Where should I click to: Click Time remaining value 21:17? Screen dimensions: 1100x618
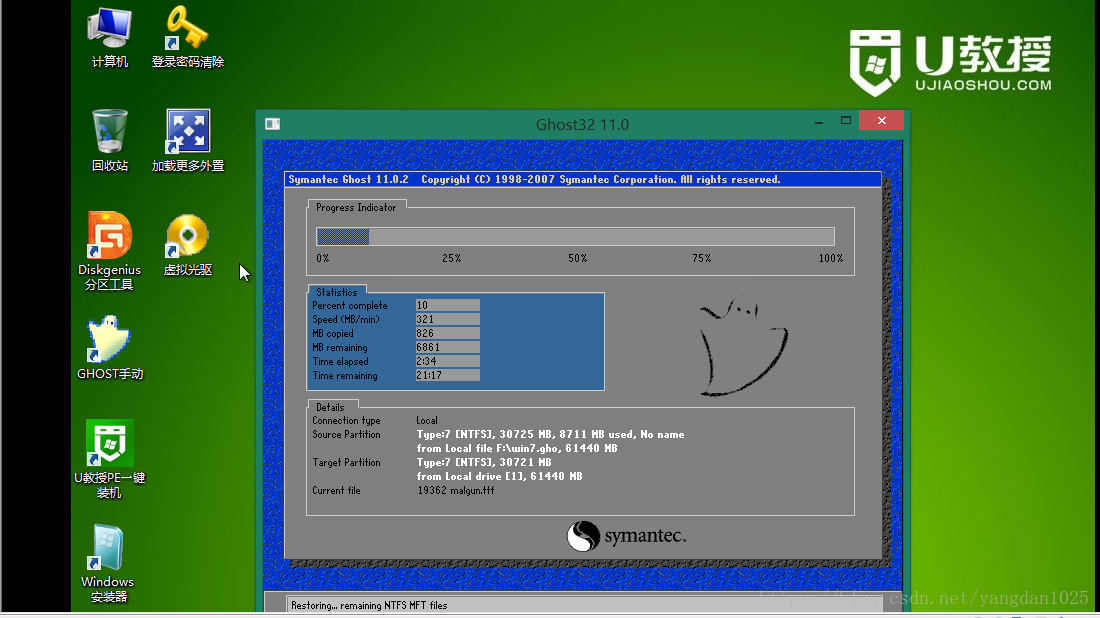pos(448,375)
